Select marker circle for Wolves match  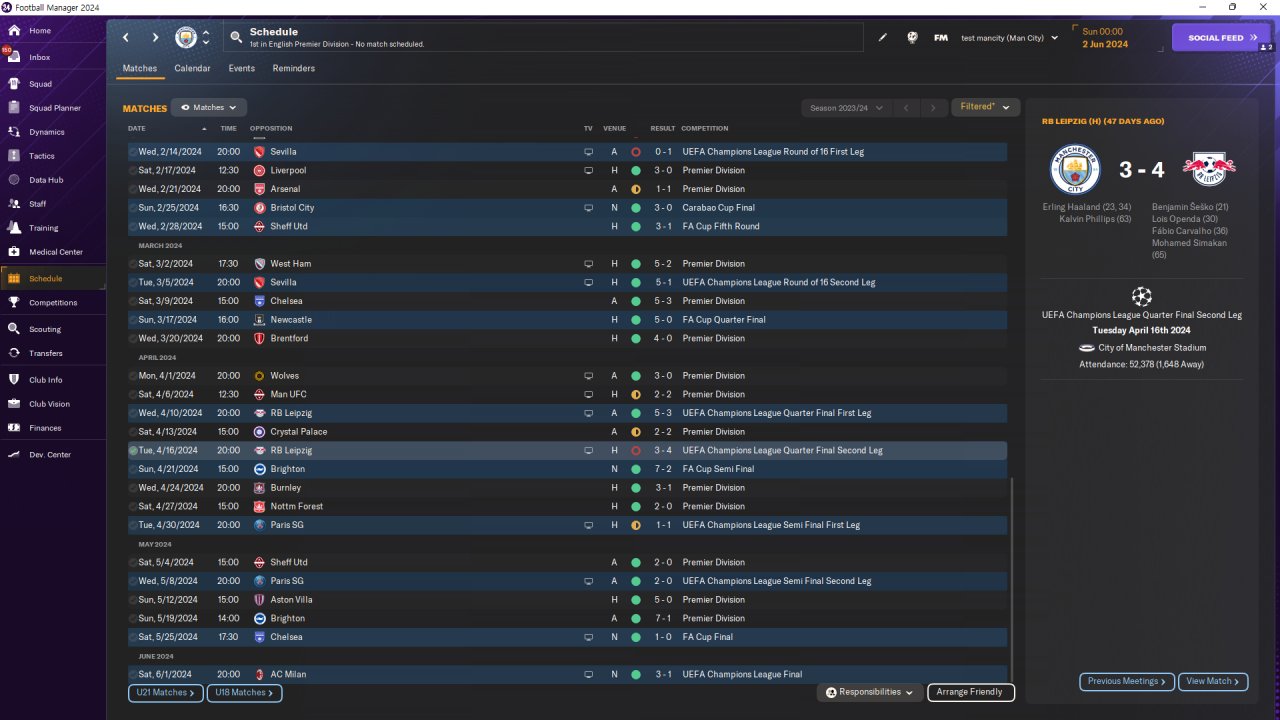click(133, 376)
